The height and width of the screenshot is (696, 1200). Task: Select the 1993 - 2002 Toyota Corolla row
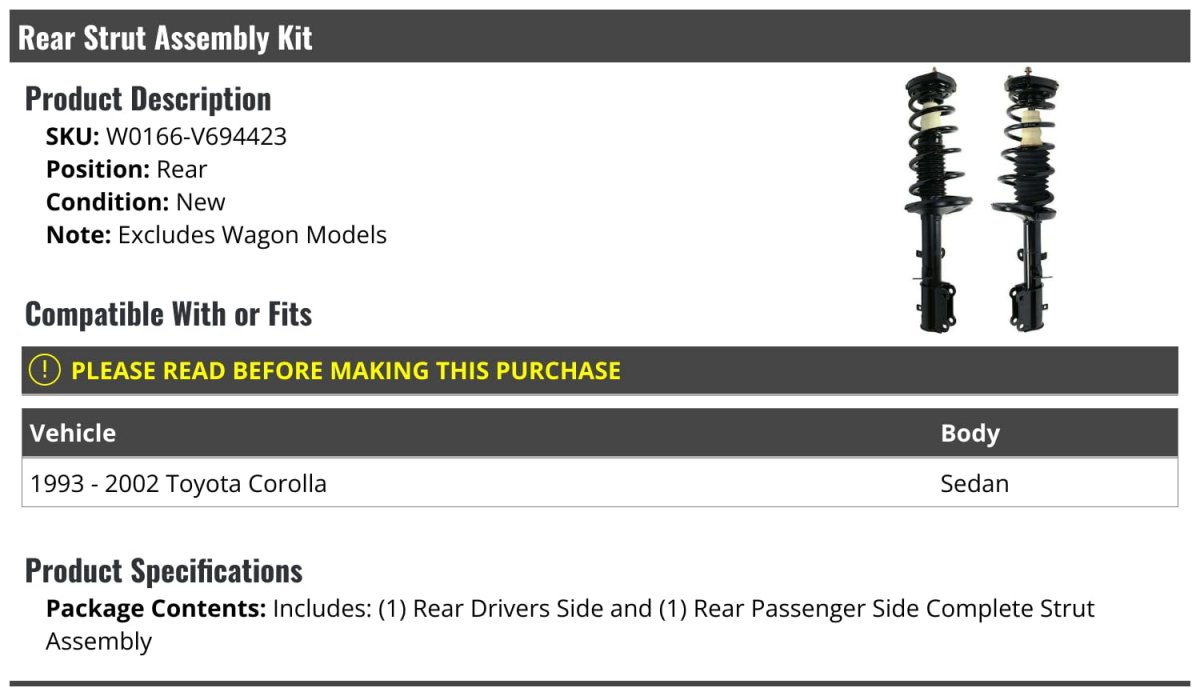pyautogui.click(x=600, y=483)
